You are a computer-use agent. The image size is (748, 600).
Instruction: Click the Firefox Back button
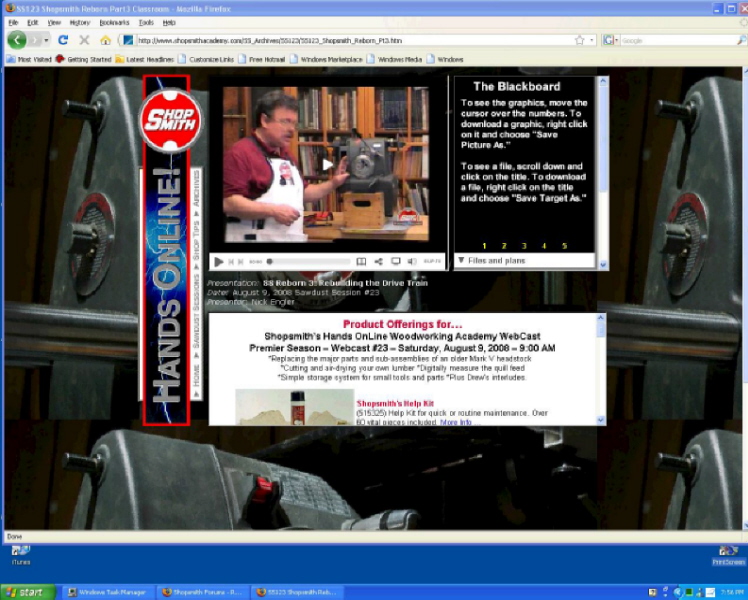17,40
